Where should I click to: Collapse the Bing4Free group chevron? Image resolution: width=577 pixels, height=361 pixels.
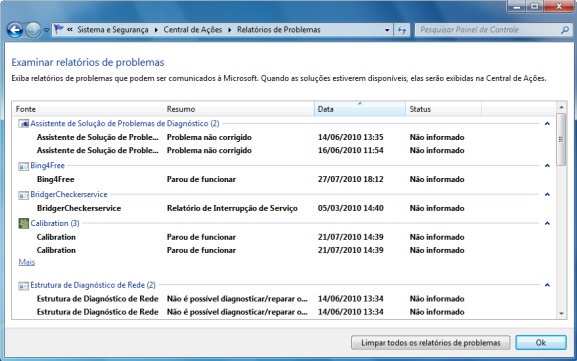click(547, 166)
